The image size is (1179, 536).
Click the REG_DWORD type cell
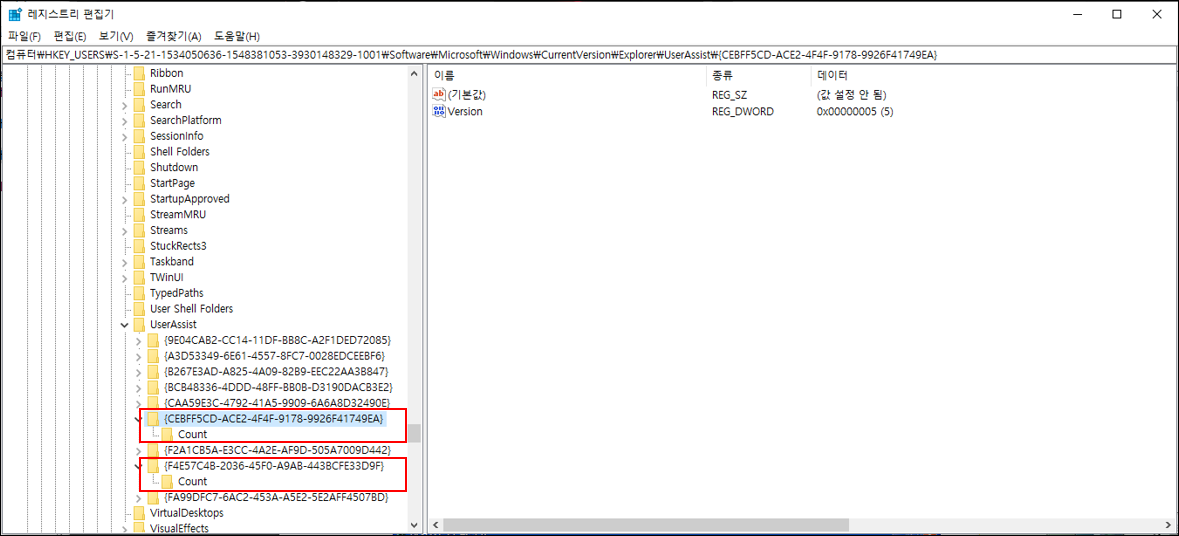[743, 111]
